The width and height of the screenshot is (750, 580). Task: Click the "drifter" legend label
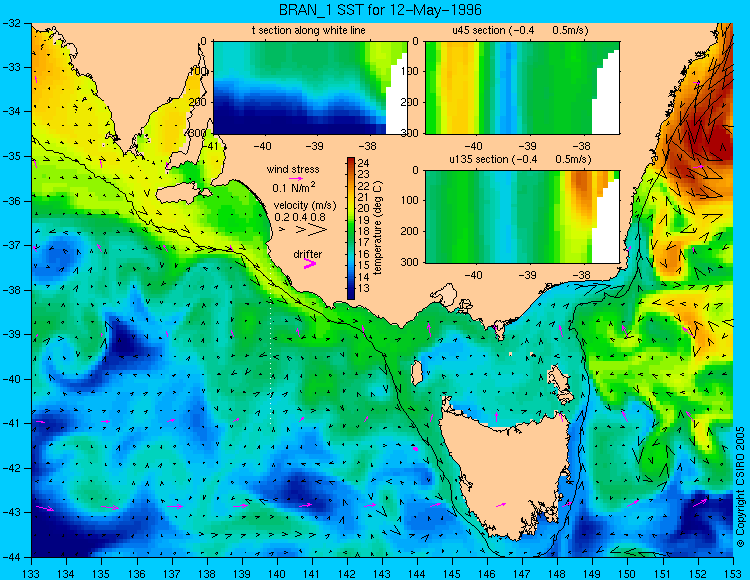[x=308, y=254]
